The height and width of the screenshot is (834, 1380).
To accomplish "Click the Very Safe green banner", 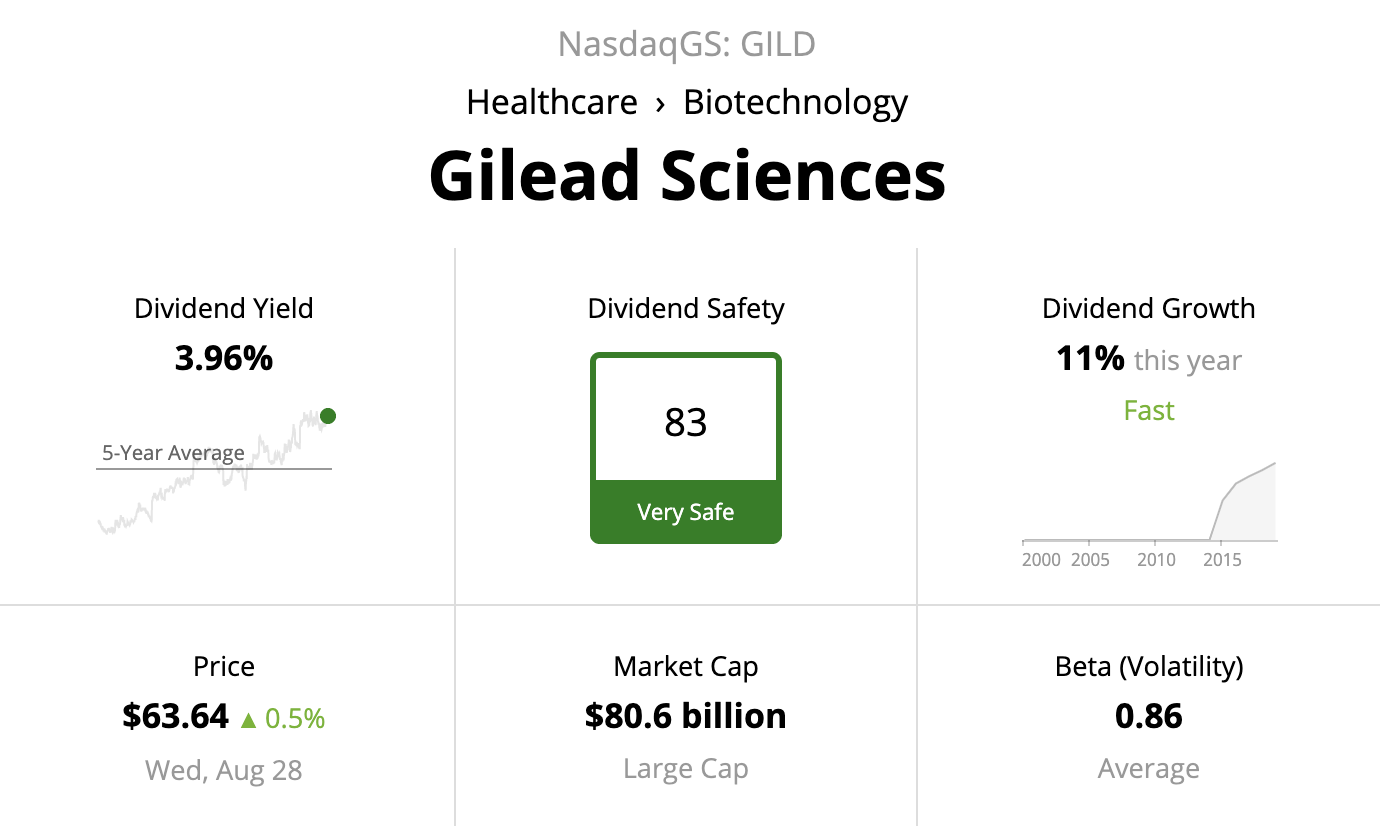I will click(x=686, y=512).
